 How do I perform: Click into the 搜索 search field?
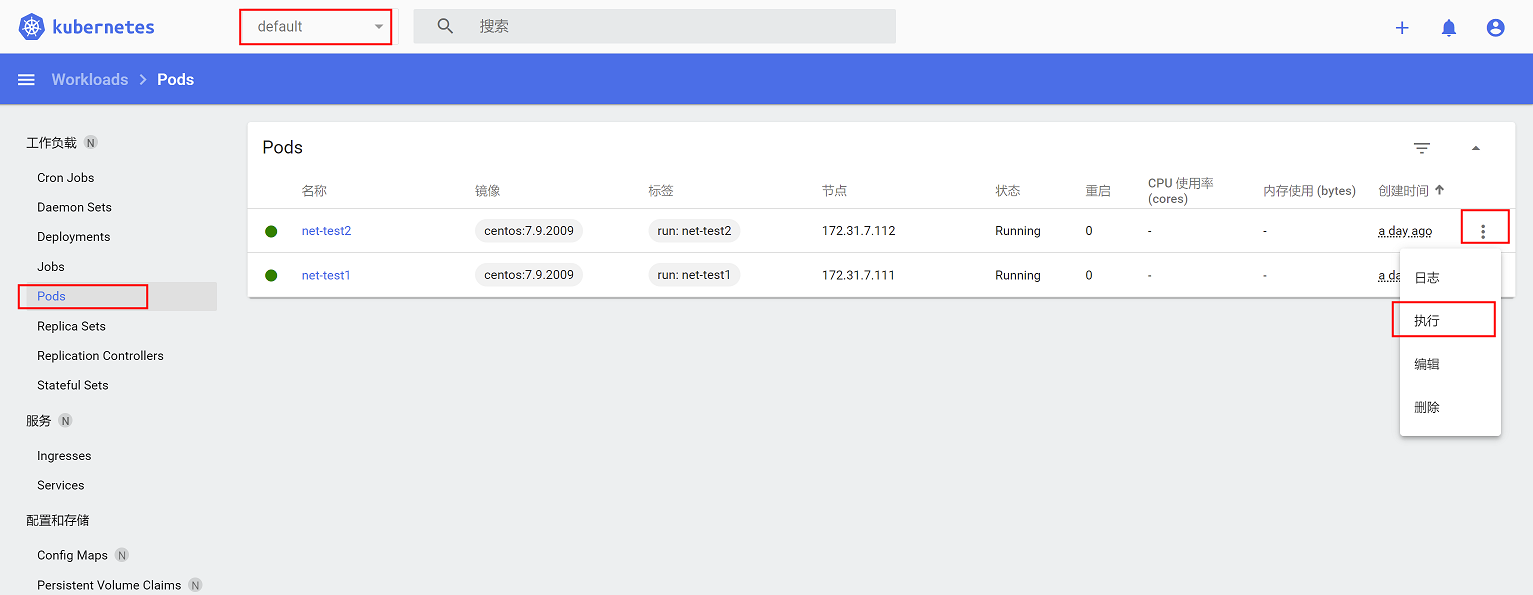pos(680,27)
